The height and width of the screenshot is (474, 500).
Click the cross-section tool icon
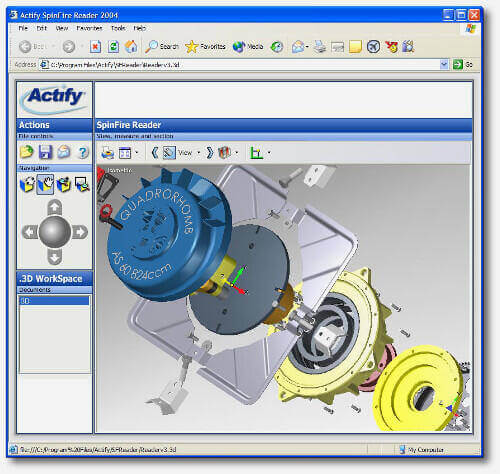pos(224,153)
